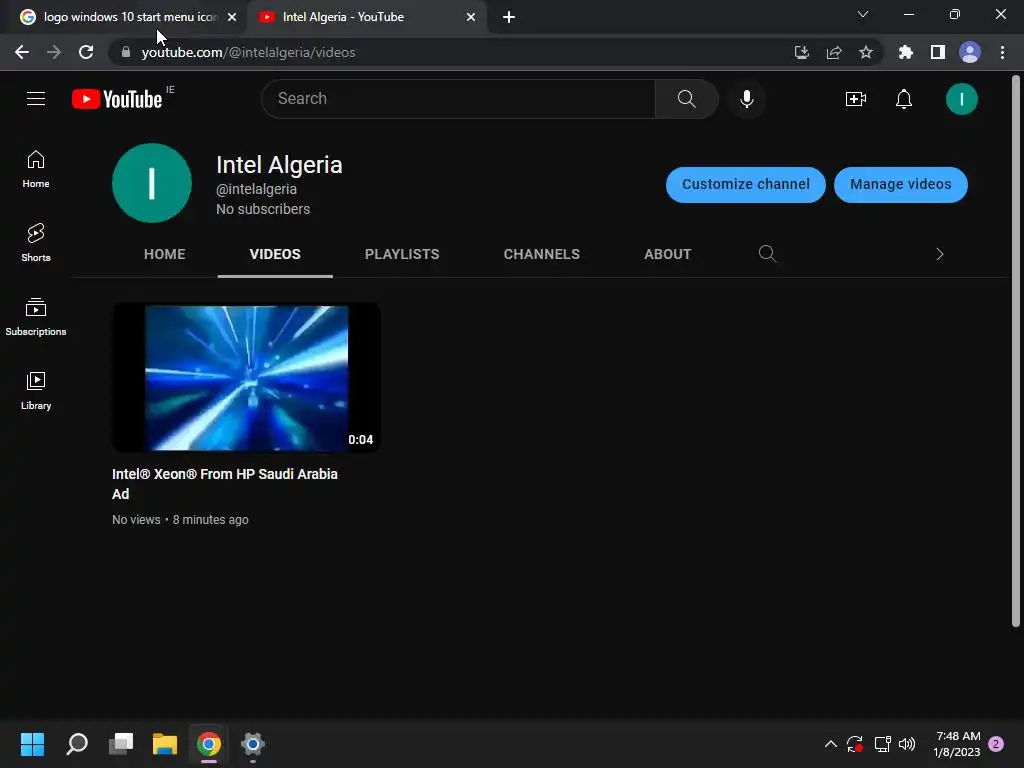The height and width of the screenshot is (768, 1024).
Task: Click the No subscribers text
Action: tap(263, 209)
